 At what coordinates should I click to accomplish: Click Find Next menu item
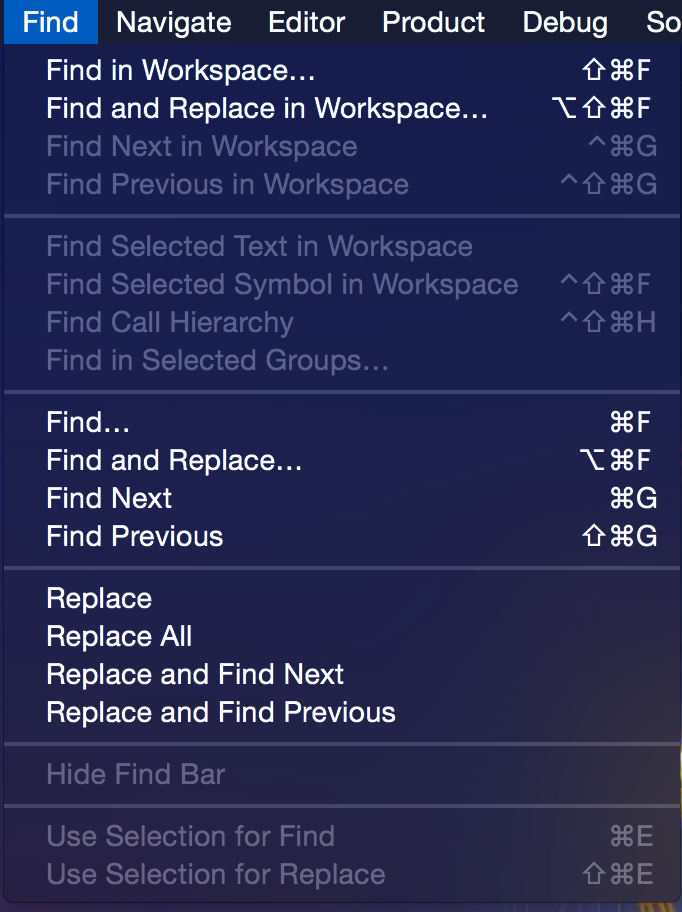click(109, 498)
